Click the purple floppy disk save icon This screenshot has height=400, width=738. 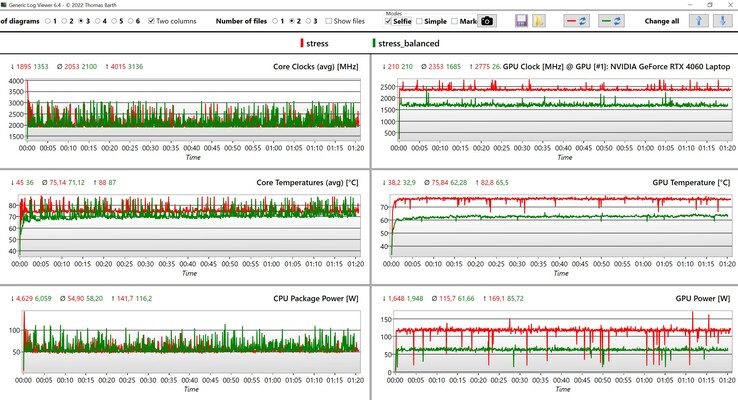[x=521, y=21]
